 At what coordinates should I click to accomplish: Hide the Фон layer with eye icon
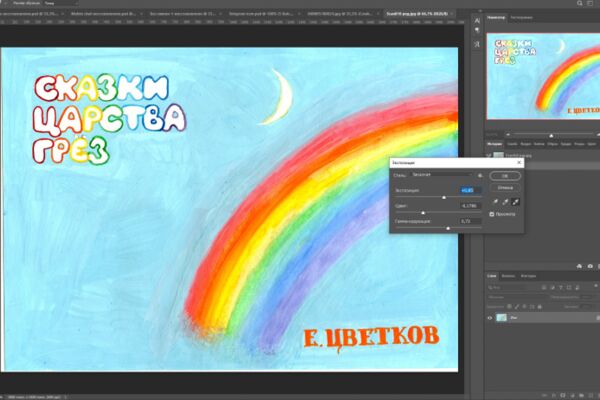click(x=489, y=318)
